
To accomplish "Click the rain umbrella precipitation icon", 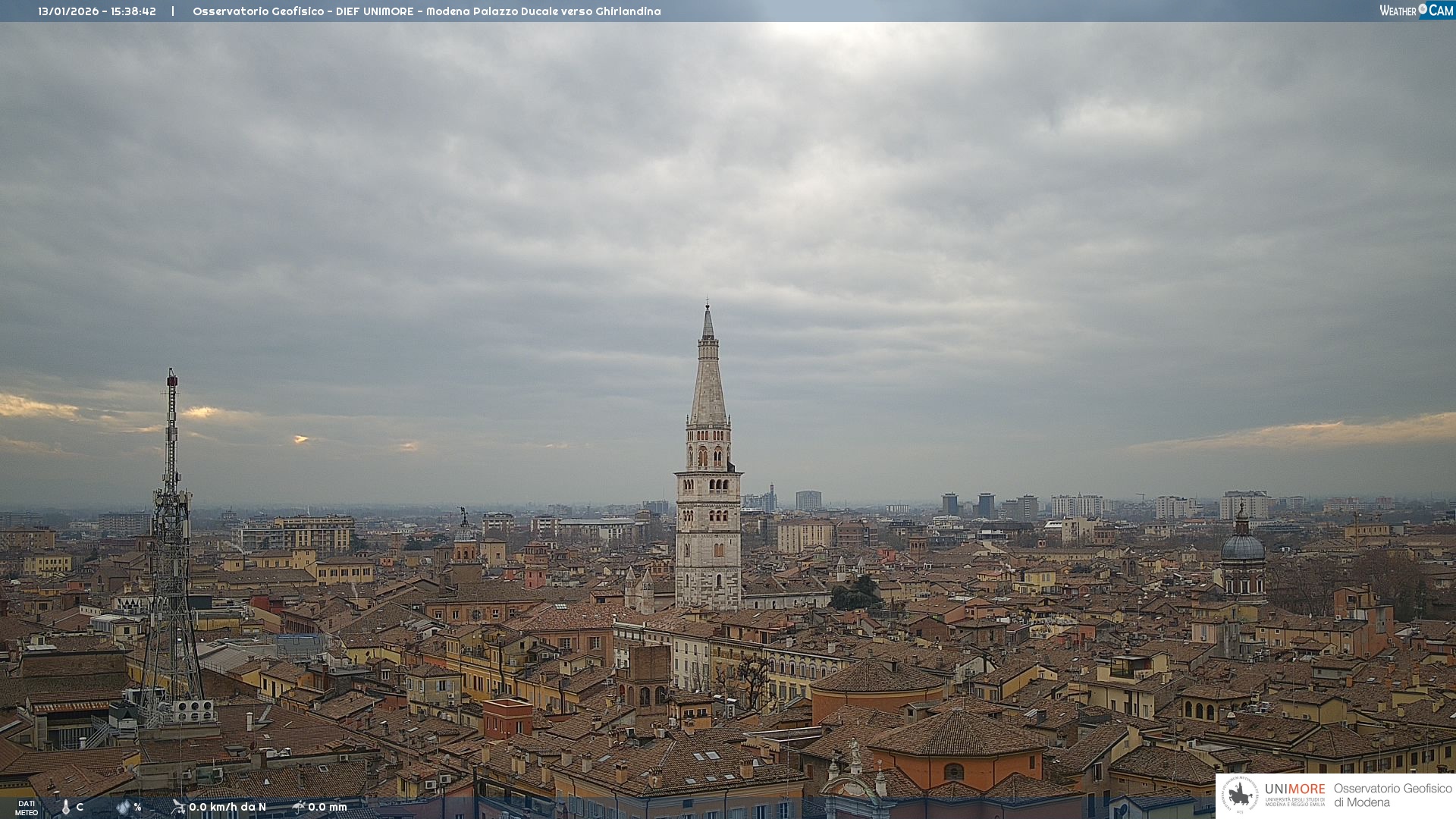I will coord(298,807).
